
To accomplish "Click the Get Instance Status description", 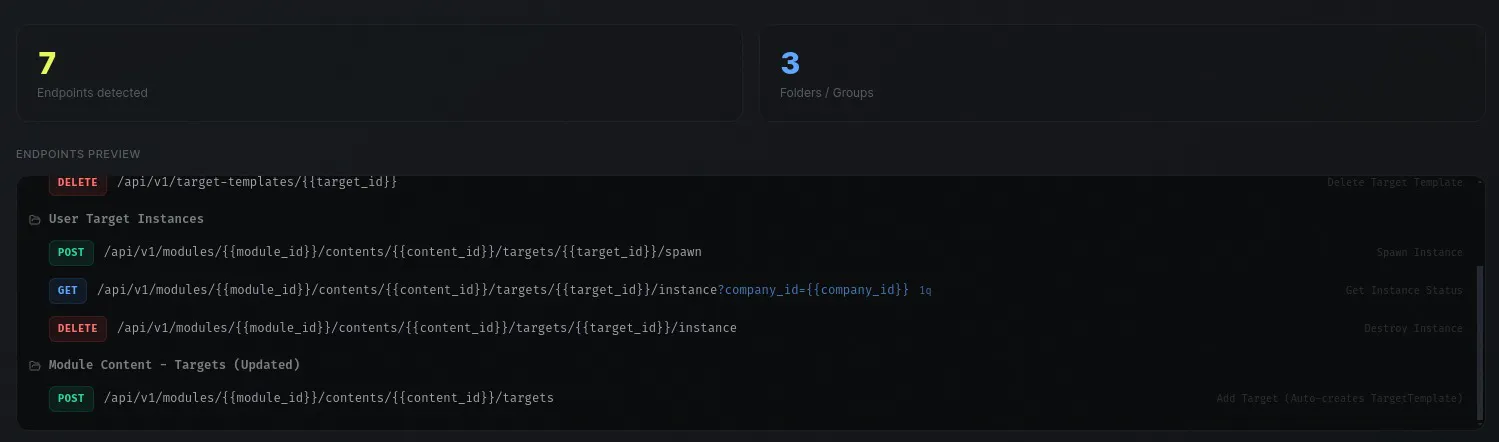I will 1404,291.
